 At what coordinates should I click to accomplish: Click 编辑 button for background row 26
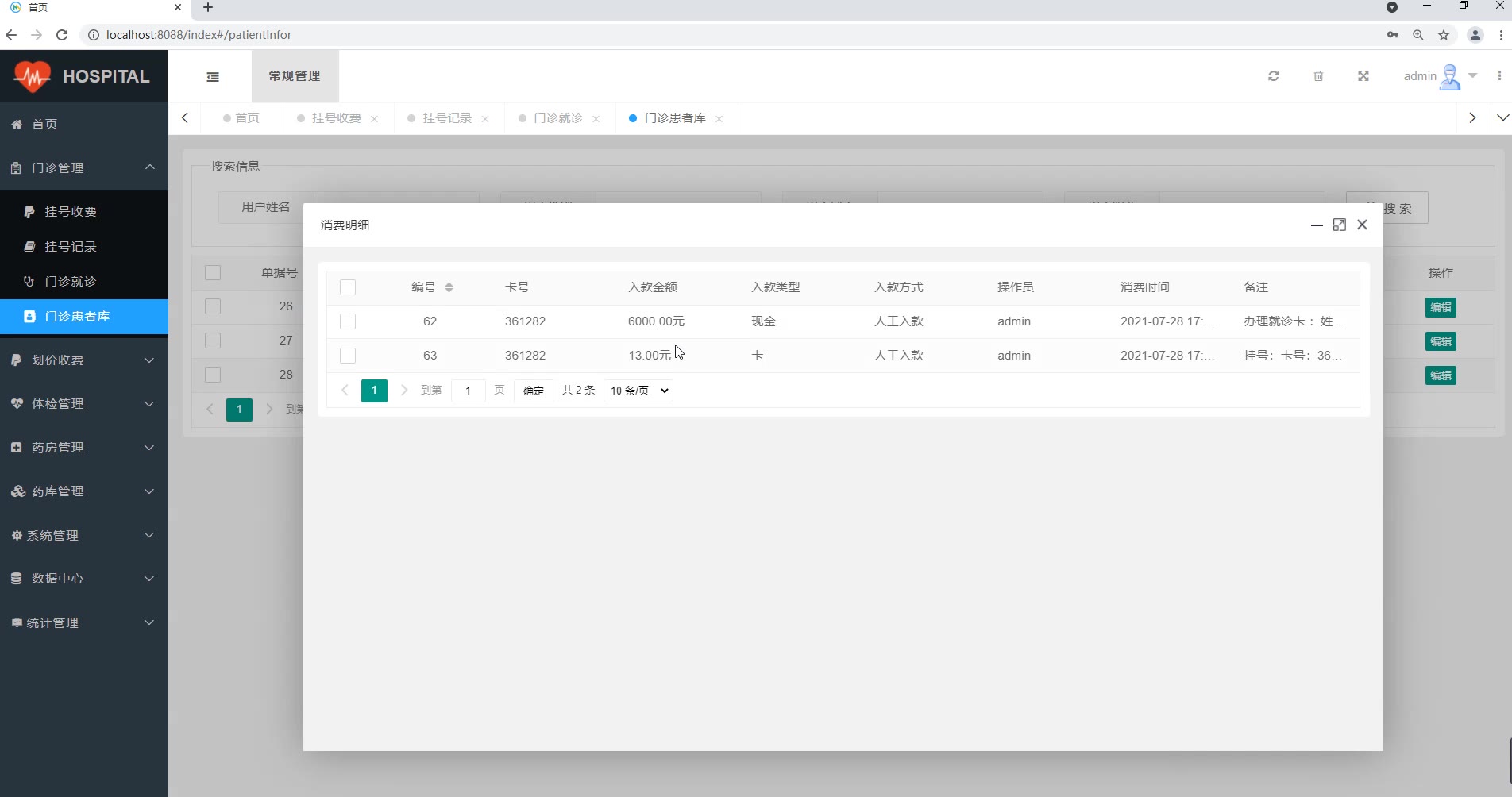point(1441,307)
